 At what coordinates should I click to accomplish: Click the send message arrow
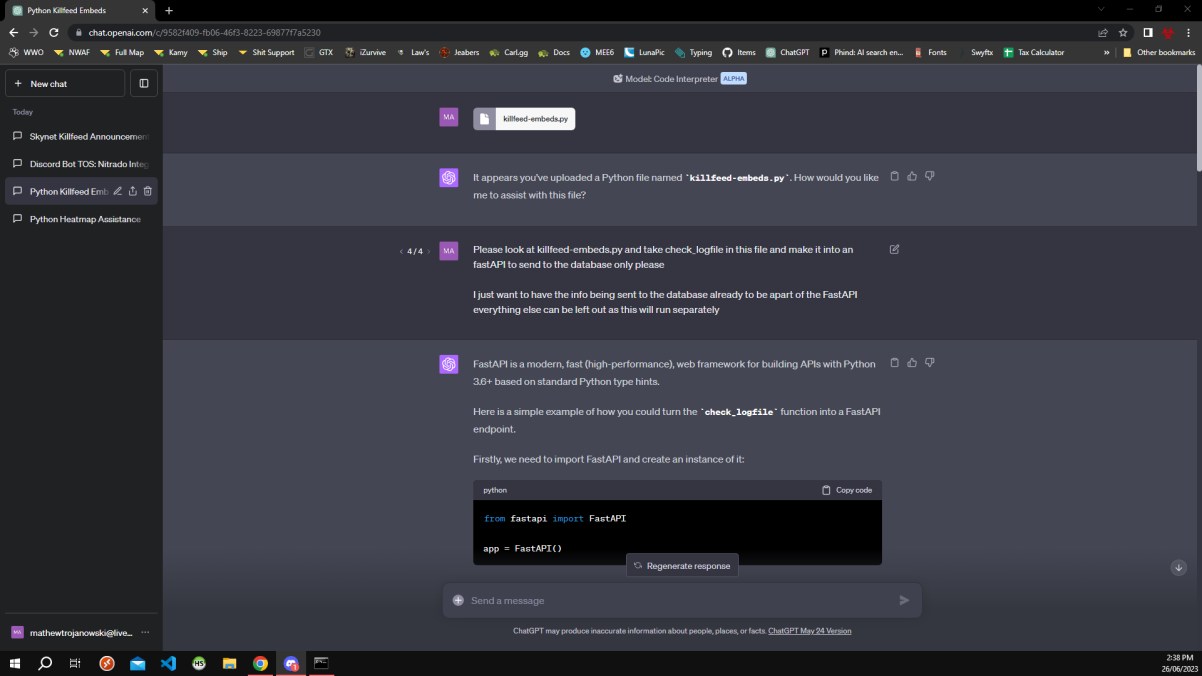pos(904,600)
